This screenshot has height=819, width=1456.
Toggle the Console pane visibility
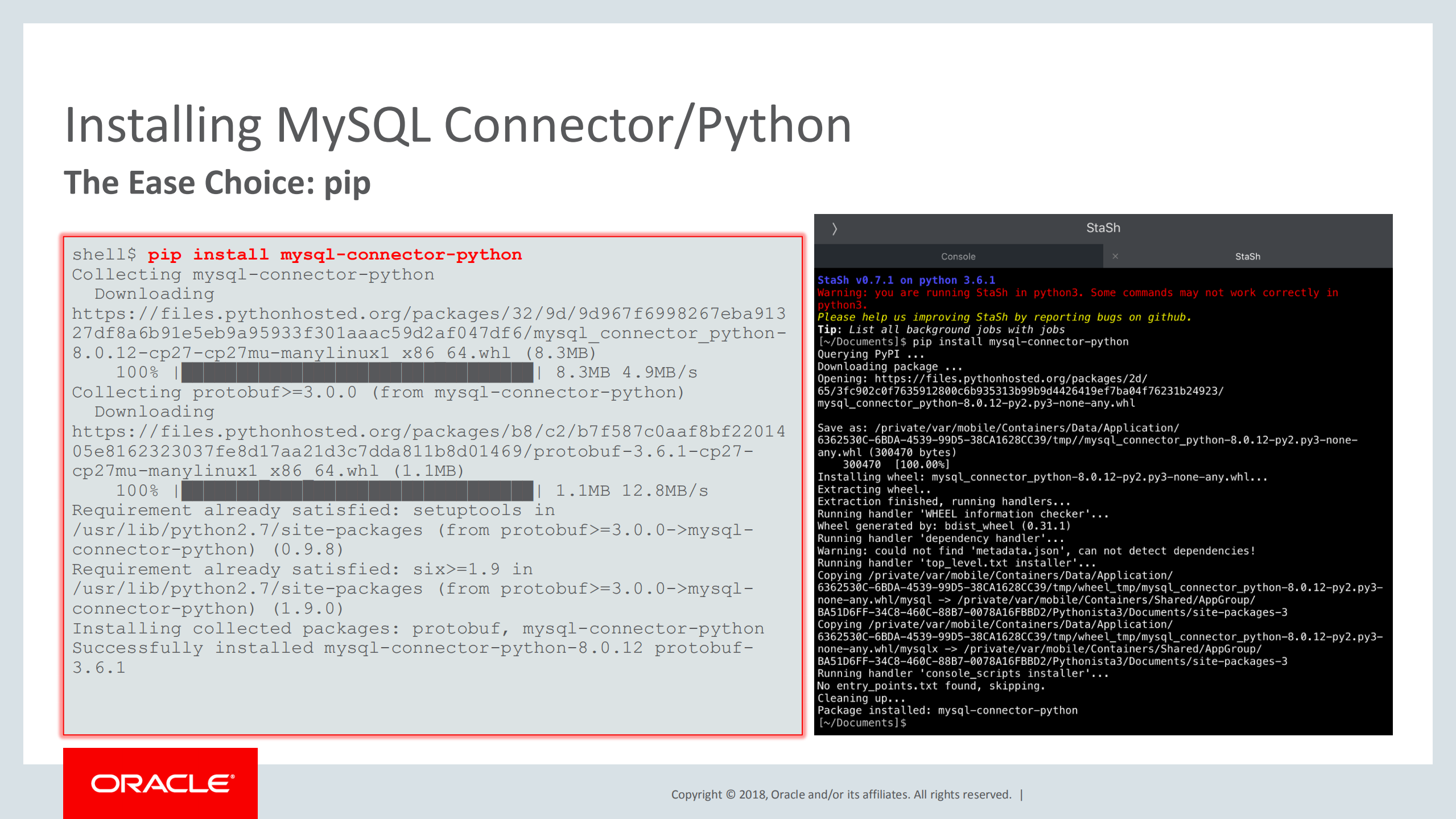(x=958, y=256)
